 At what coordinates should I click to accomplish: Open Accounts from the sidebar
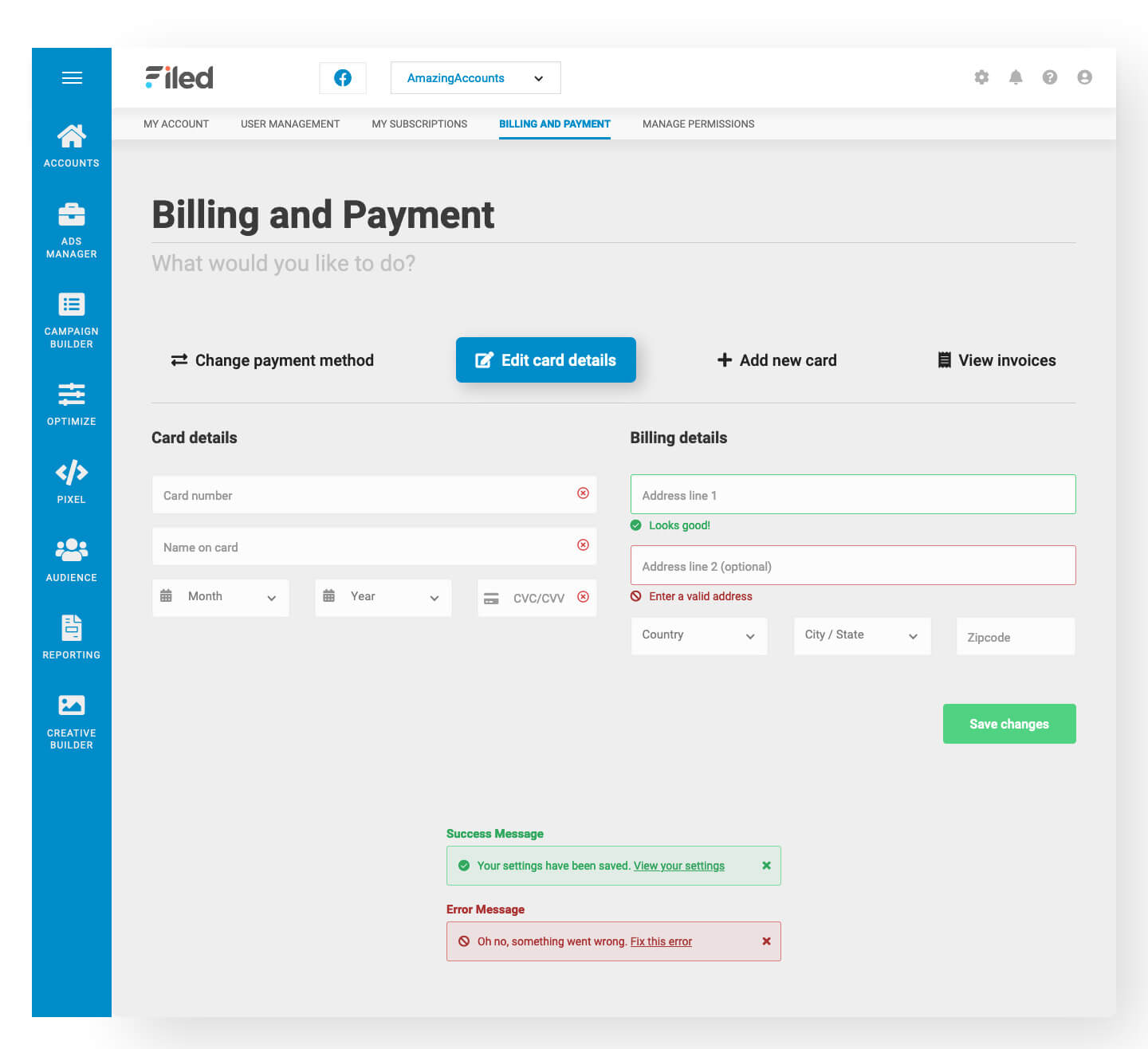coord(72,146)
